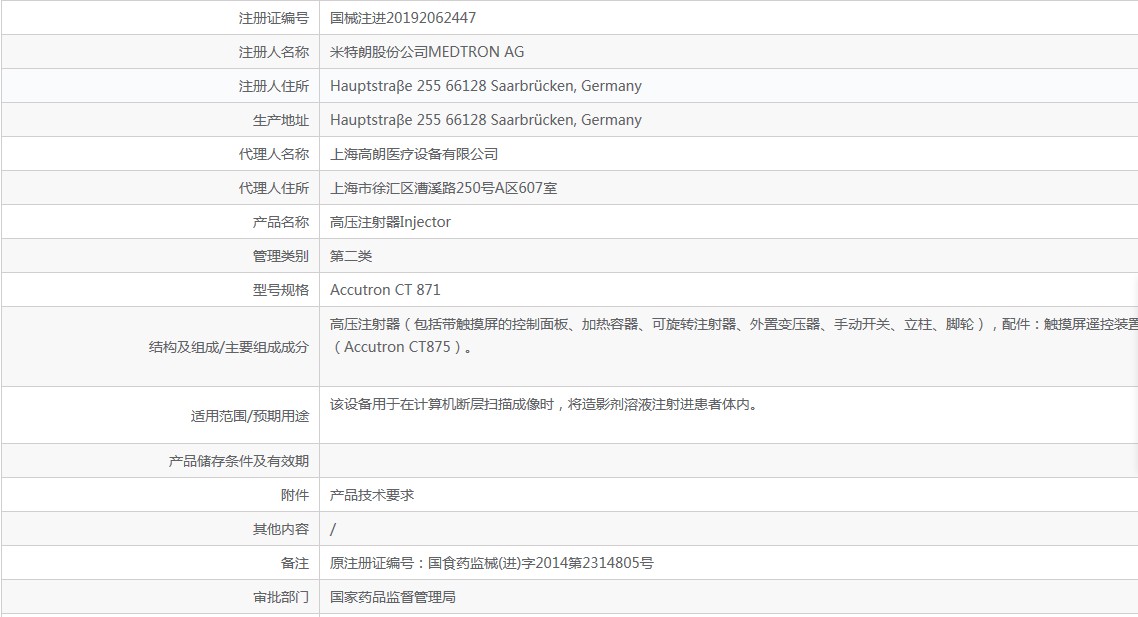Click the 管理类别 label
This screenshot has height=617, width=1138.
281,256
